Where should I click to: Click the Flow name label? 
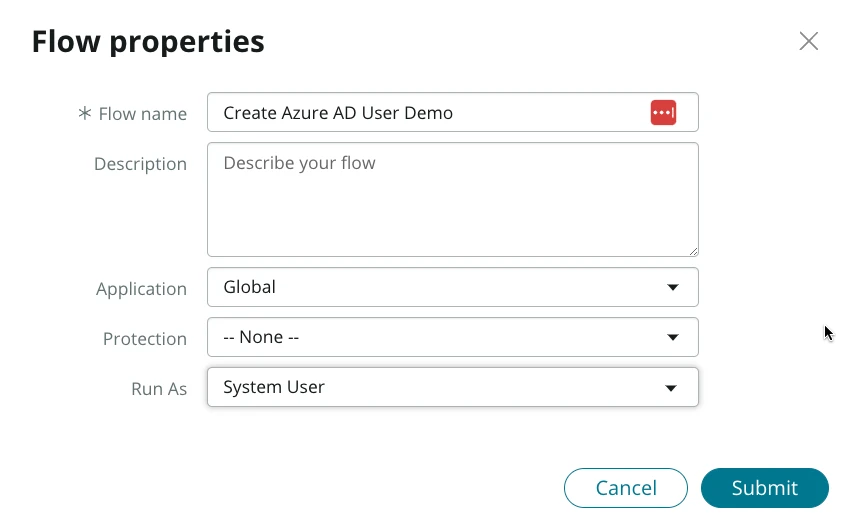142,114
